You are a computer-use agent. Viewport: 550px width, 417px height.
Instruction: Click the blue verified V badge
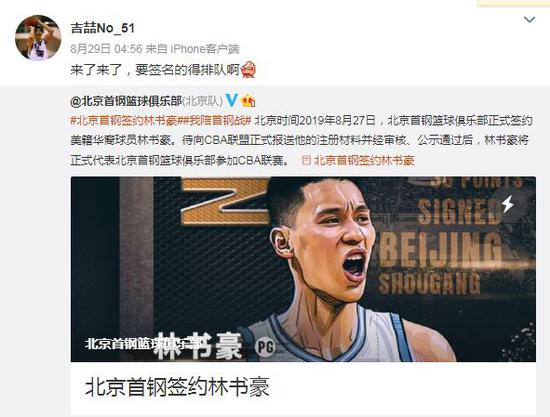click(x=231, y=101)
